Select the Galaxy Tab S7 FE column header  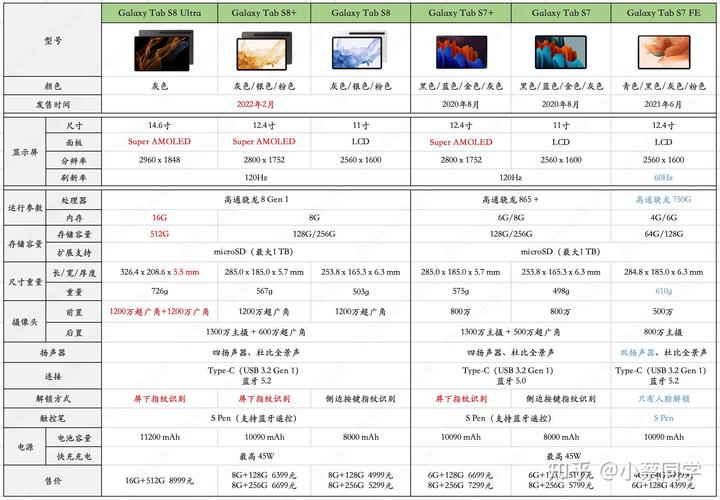(664, 13)
